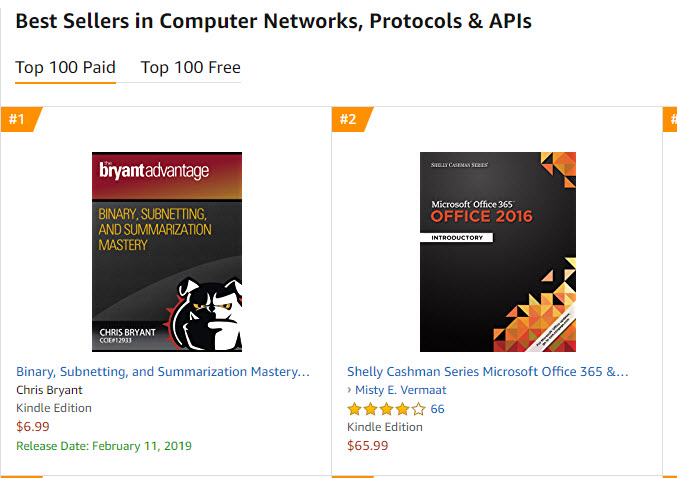Viewport: 677px width, 478px height.
Task: Click the Release Date February 11, 2019 text
Action: 104,446
